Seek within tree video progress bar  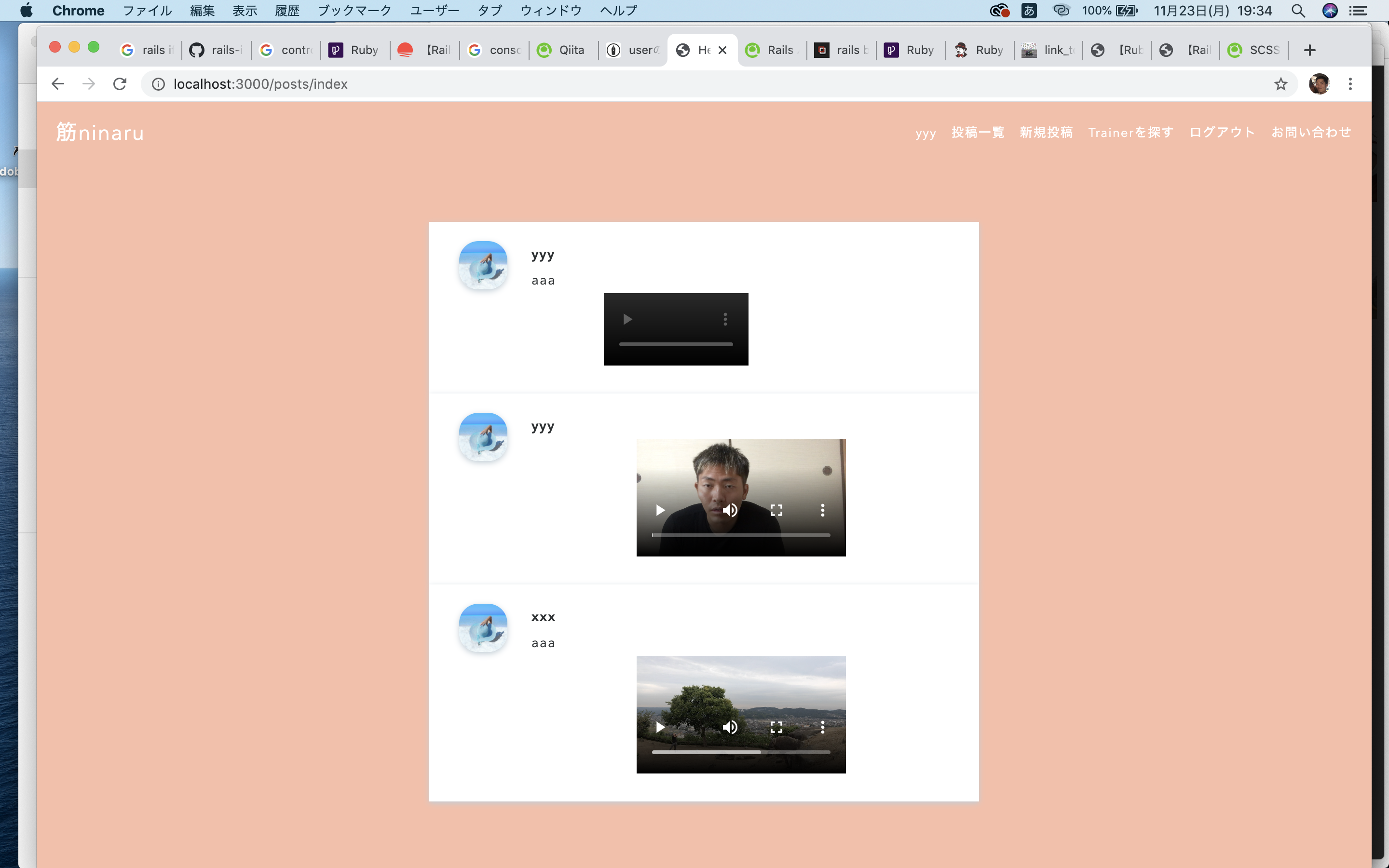click(x=740, y=751)
